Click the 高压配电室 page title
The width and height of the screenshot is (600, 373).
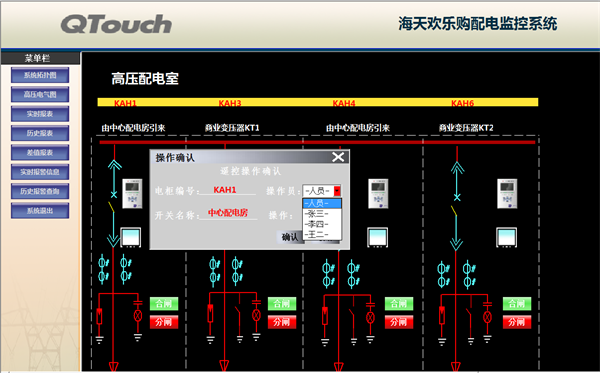(145, 79)
